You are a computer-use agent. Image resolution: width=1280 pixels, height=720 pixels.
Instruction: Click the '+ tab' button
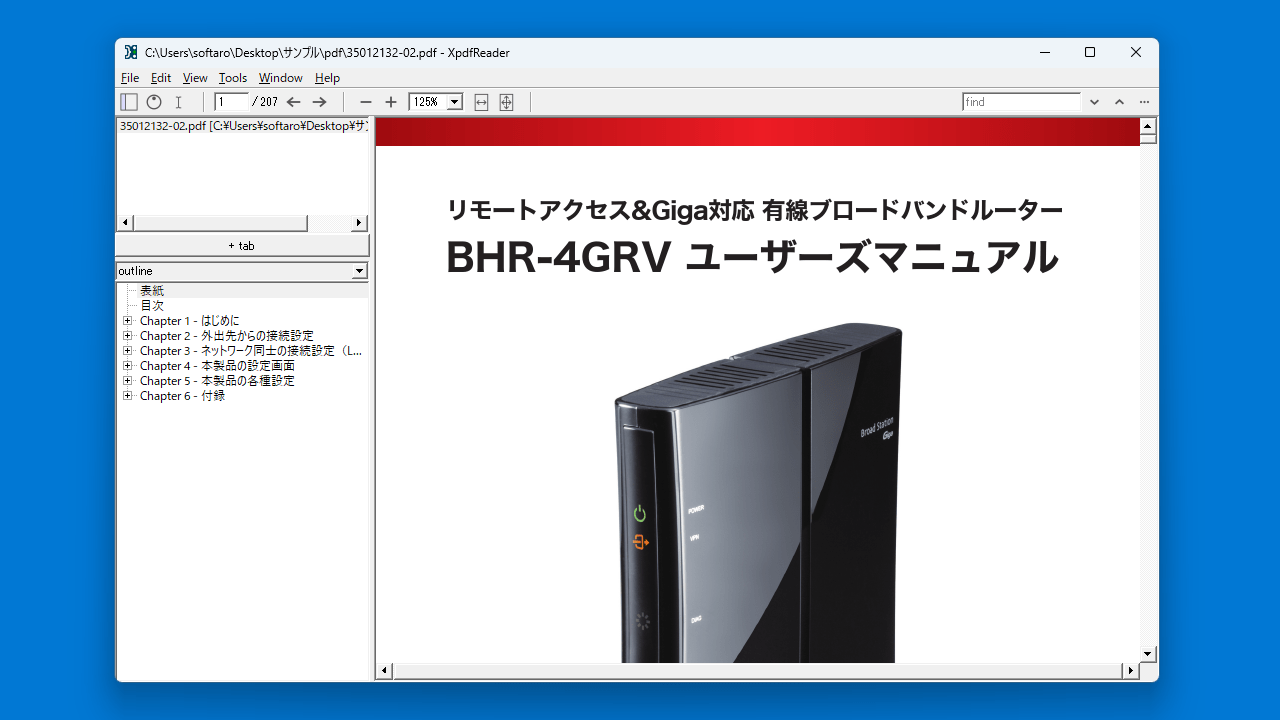point(242,246)
